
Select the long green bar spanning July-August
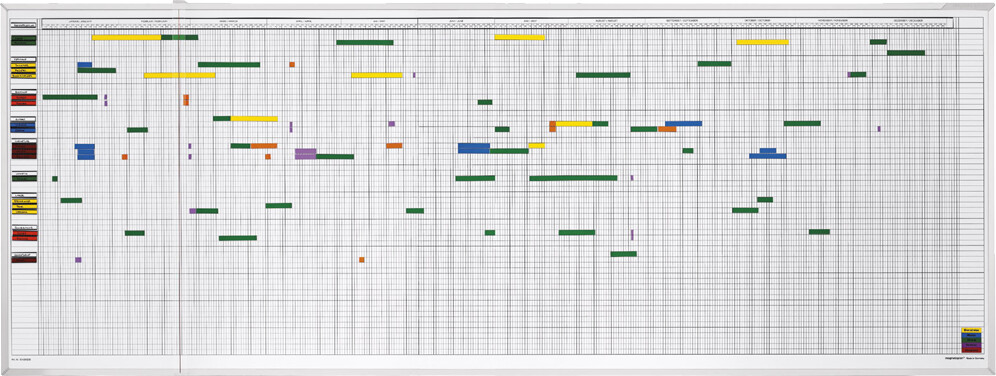click(x=573, y=178)
